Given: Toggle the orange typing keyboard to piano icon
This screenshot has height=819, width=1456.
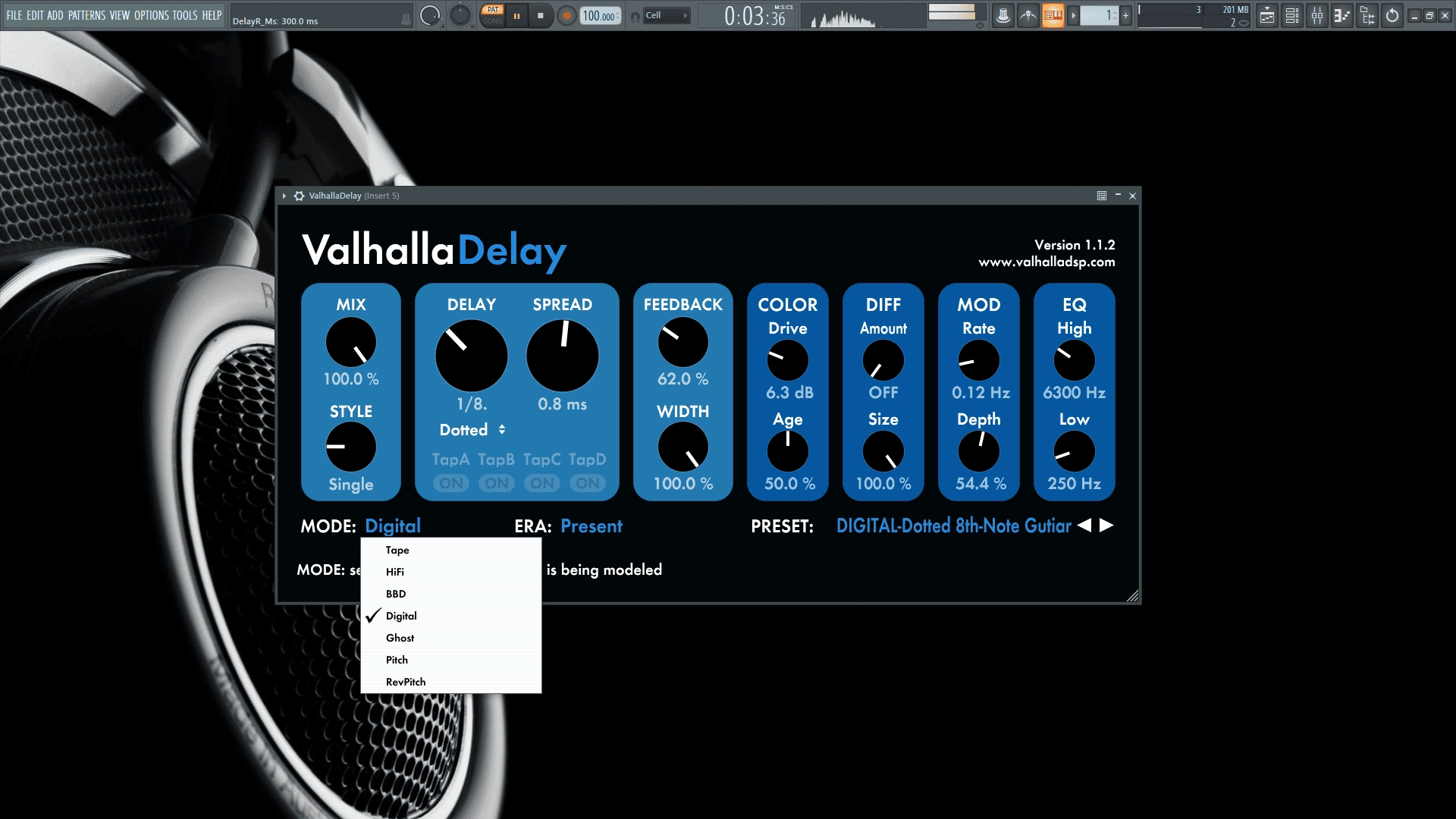Looking at the screenshot, I should coord(1053,15).
